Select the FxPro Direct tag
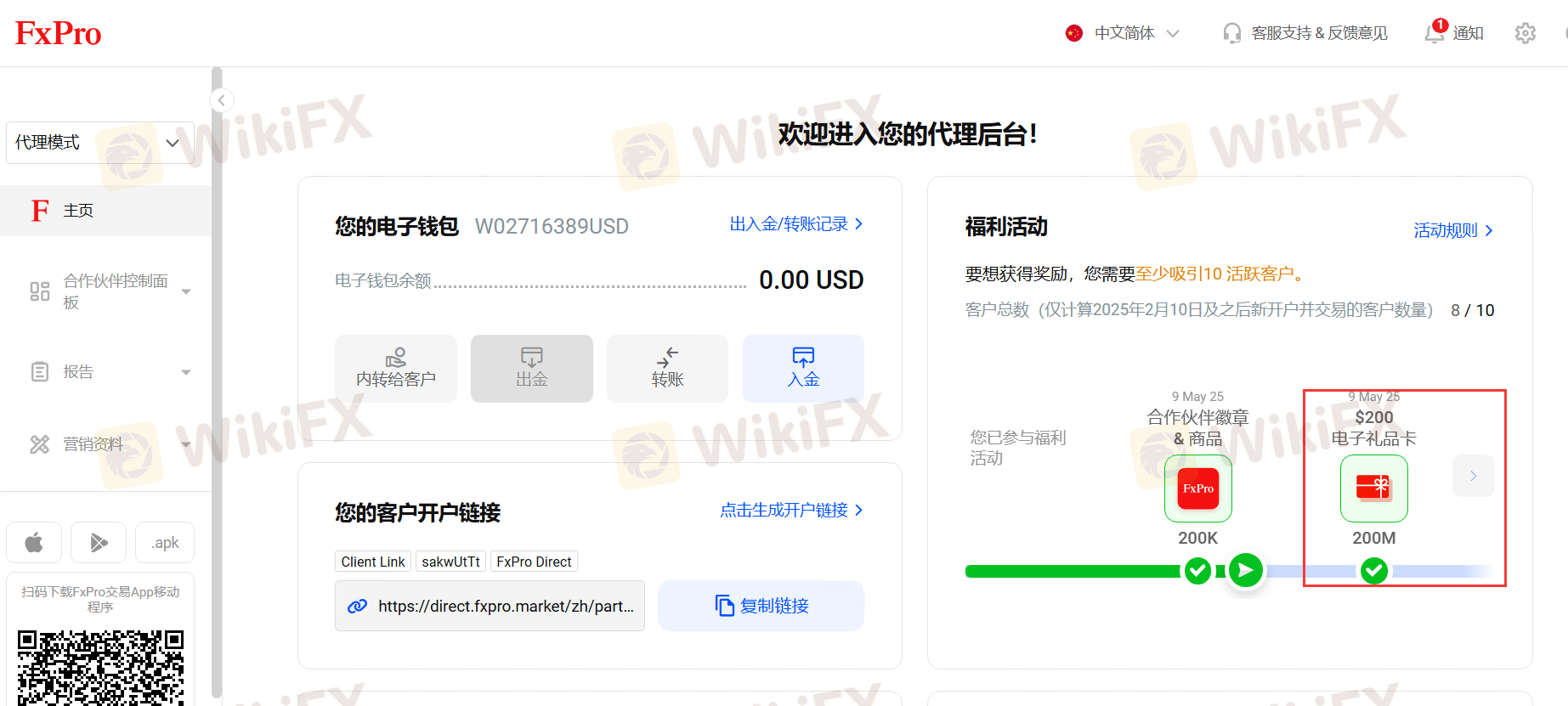This screenshot has width=1568, height=706. [x=534, y=562]
